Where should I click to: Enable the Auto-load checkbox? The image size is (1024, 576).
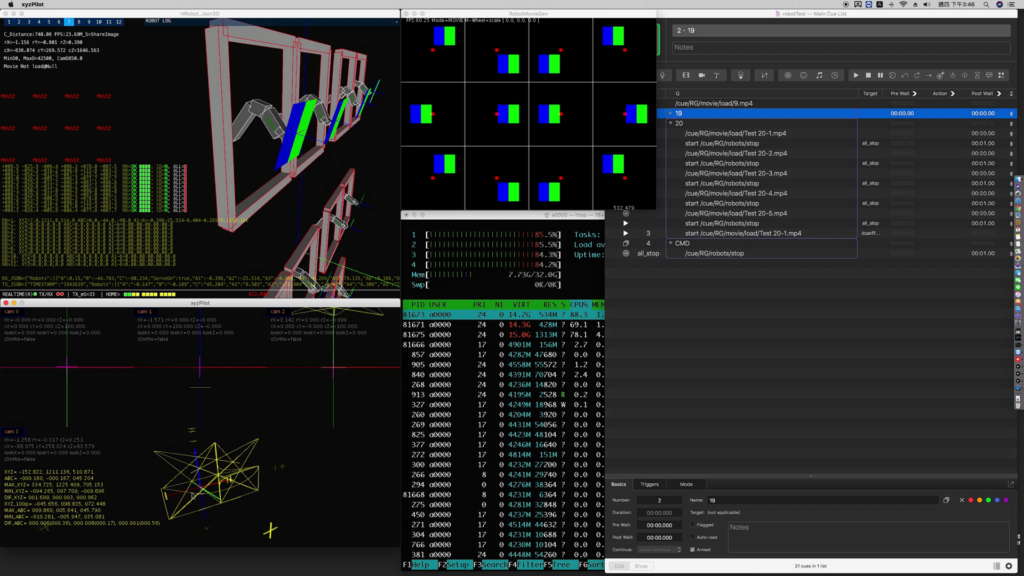tap(692, 537)
